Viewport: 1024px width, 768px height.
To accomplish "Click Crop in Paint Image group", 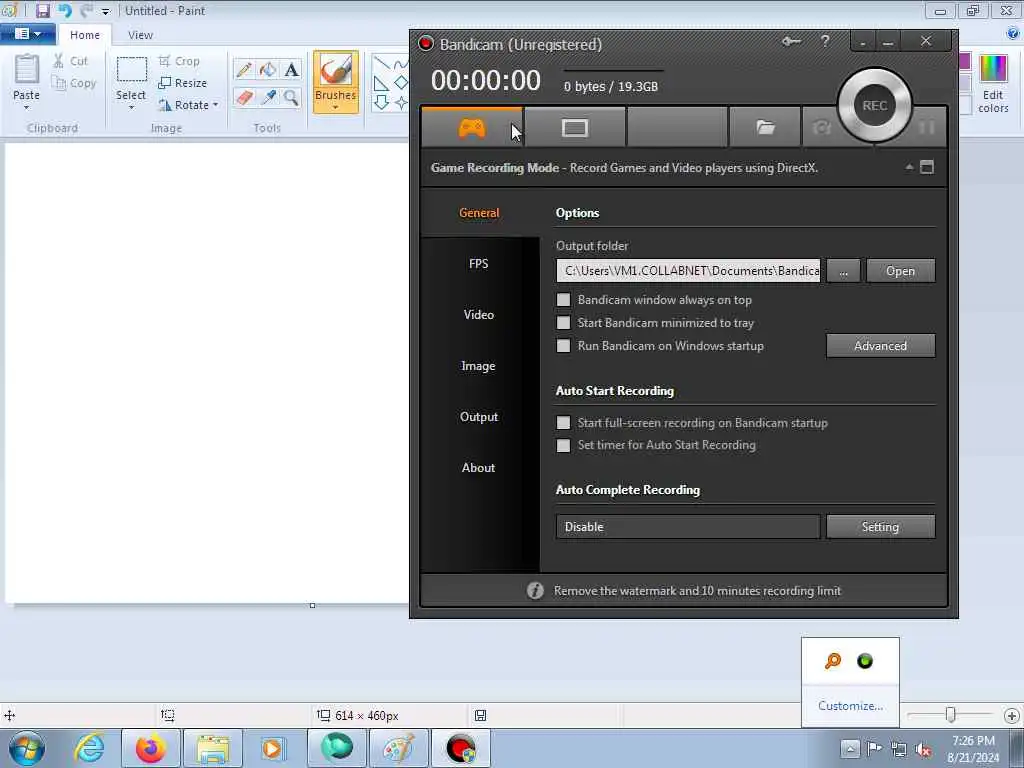I will (x=179, y=61).
